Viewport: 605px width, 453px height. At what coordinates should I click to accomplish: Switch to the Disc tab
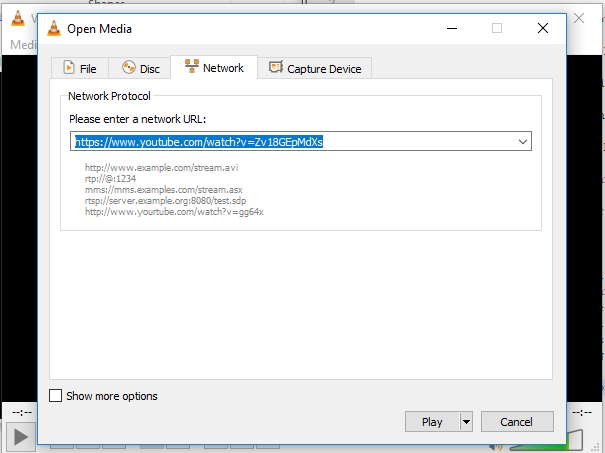coord(140,68)
